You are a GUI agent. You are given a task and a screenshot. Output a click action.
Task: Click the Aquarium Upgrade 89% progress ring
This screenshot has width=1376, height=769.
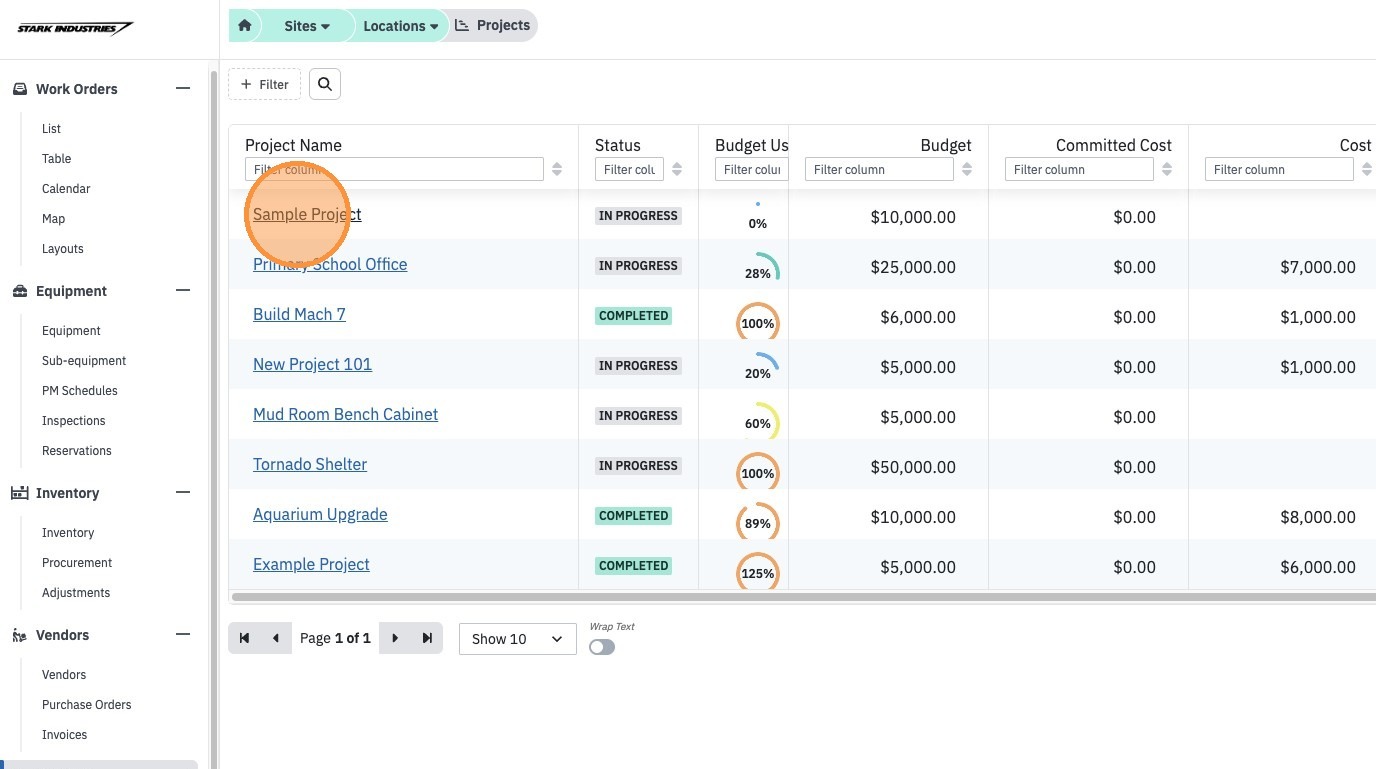click(758, 523)
